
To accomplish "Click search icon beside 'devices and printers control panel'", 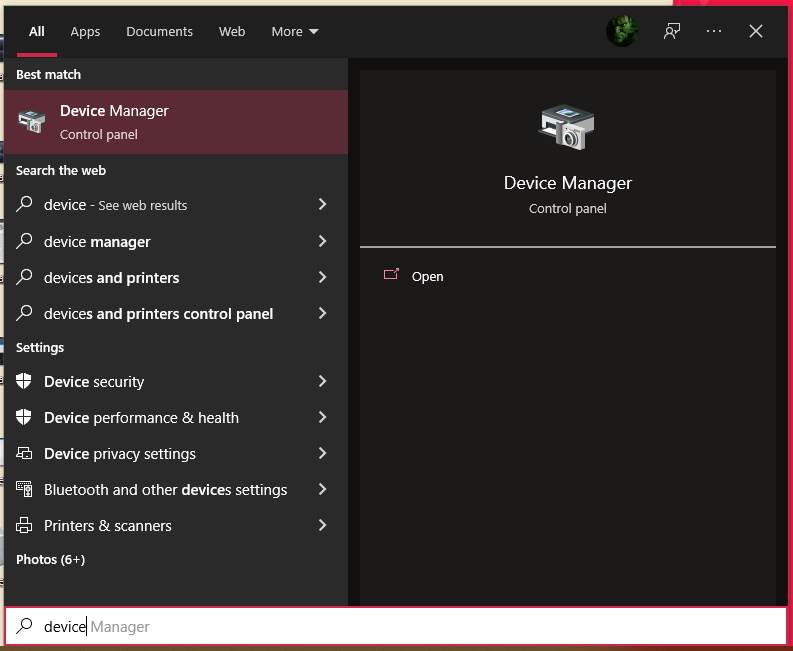I will click(x=24, y=313).
